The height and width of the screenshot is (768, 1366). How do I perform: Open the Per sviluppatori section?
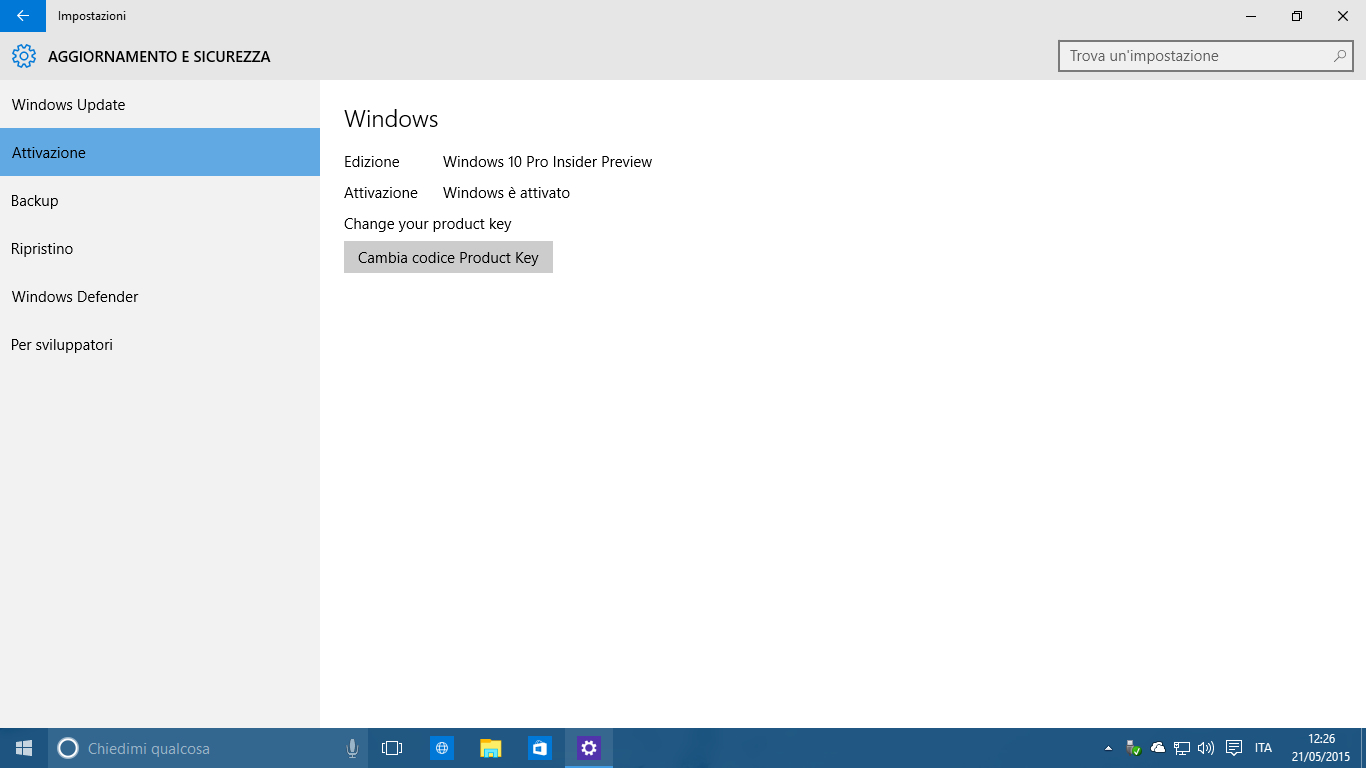pyautogui.click(x=160, y=345)
